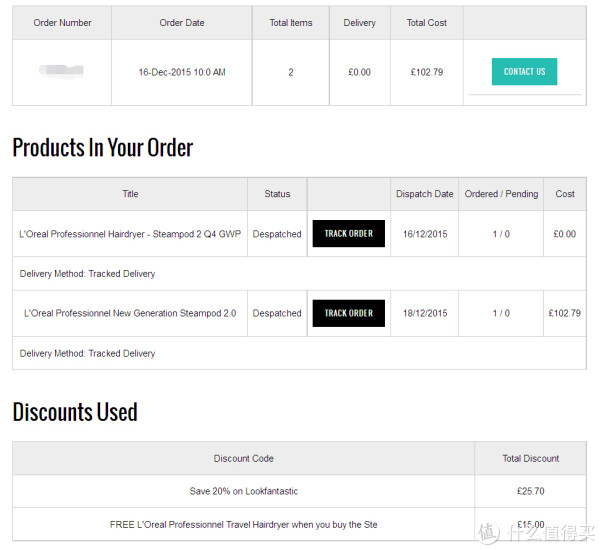
Task: Click the £25.70 discount amount
Action: click(530, 491)
